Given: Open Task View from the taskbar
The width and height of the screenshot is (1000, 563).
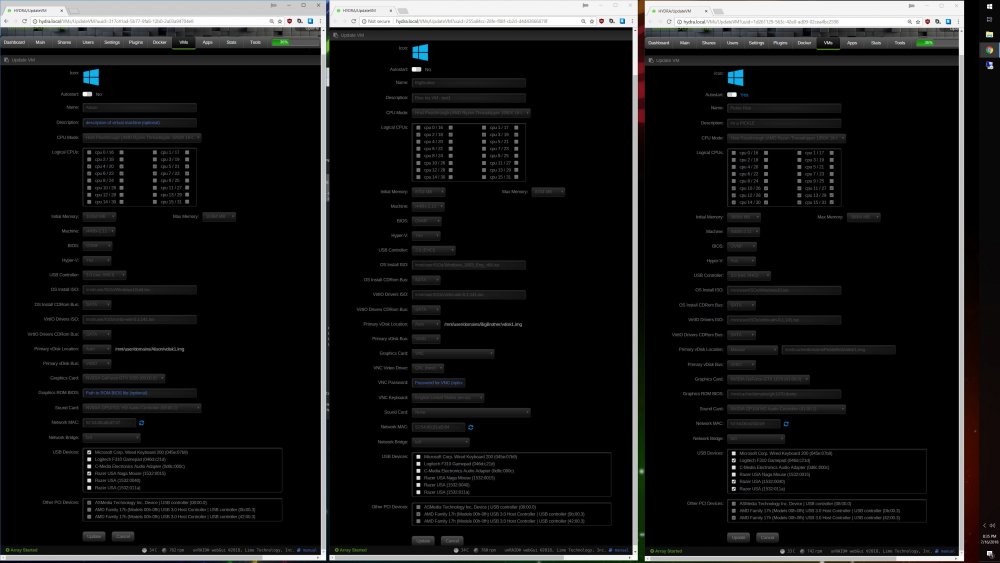Looking at the screenshot, I should pyautogui.click(x=989, y=20).
